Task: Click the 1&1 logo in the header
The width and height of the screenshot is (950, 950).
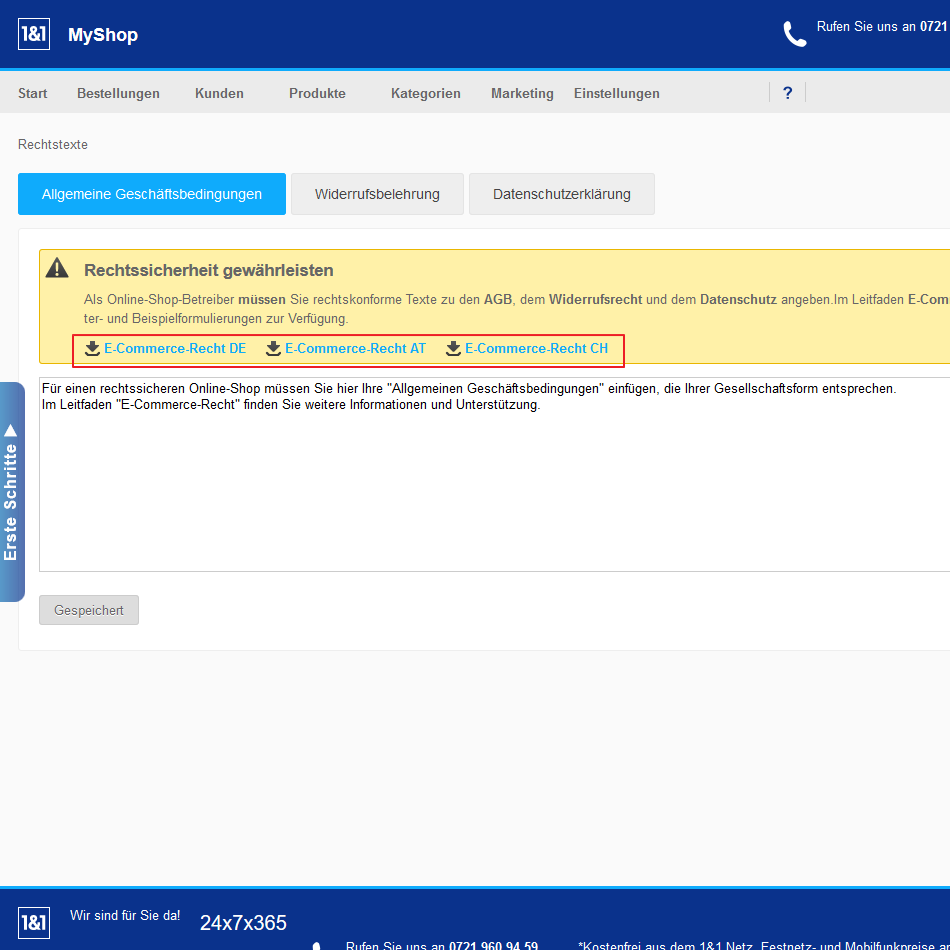Action: pyautogui.click(x=33, y=34)
